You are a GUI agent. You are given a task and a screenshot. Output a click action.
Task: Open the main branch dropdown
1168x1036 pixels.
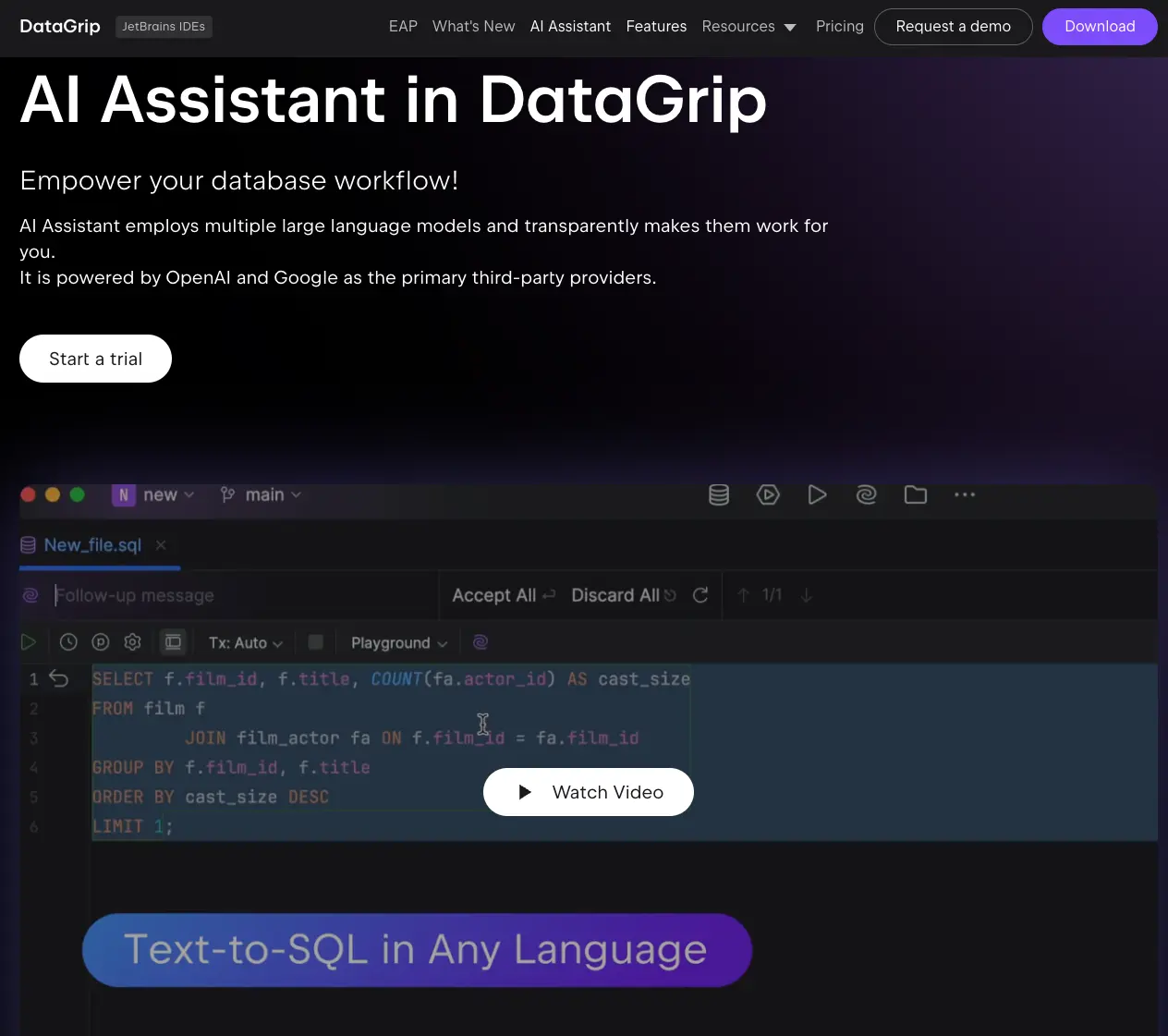click(260, 494)
